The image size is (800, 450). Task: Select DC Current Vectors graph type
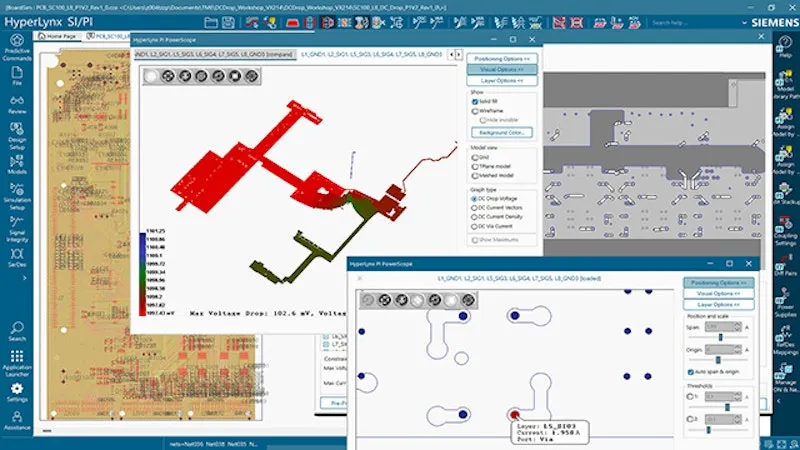(x=474, y=208)
